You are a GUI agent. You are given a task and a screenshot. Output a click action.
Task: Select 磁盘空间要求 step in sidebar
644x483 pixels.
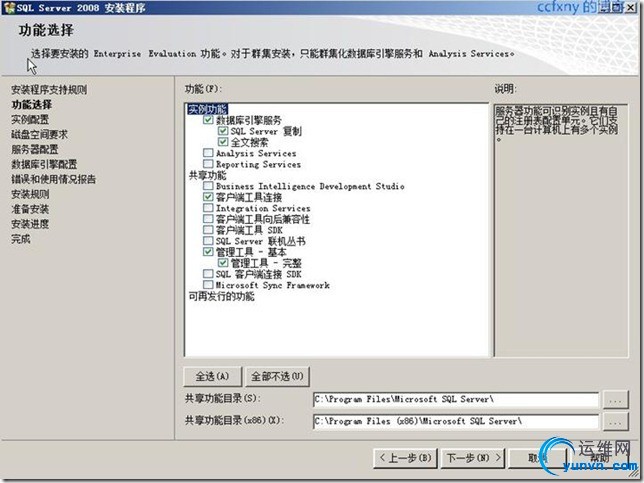click(39, 134)
